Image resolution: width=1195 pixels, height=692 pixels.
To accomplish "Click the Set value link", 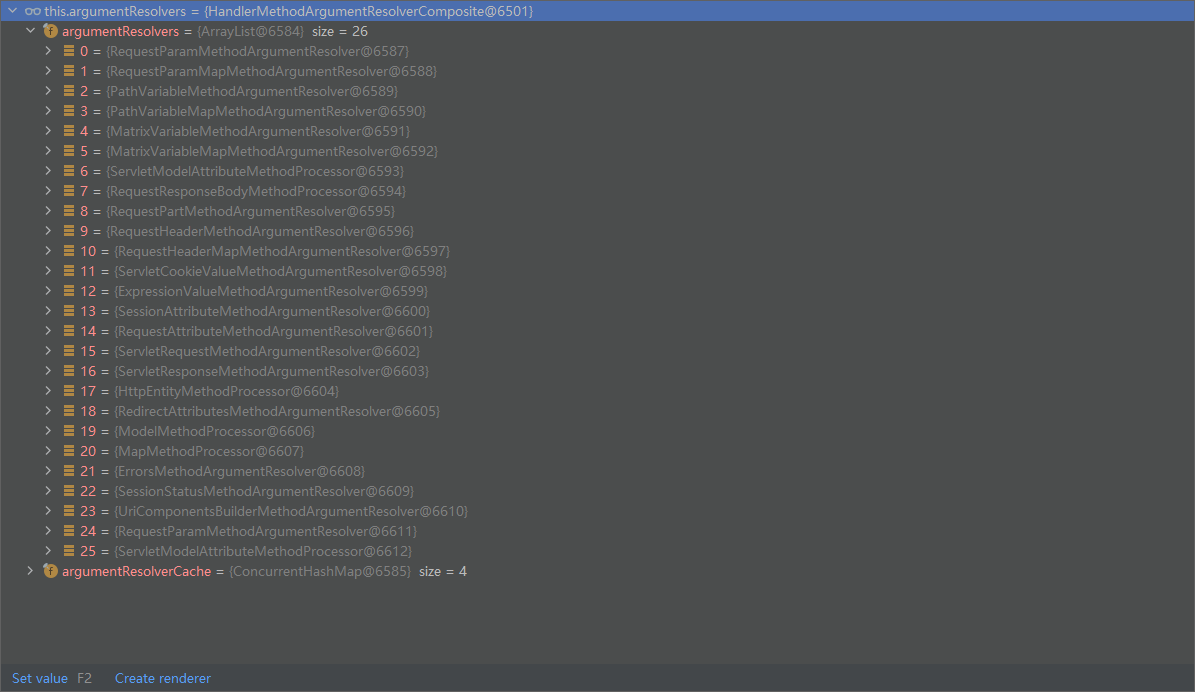I will point(40,678).
